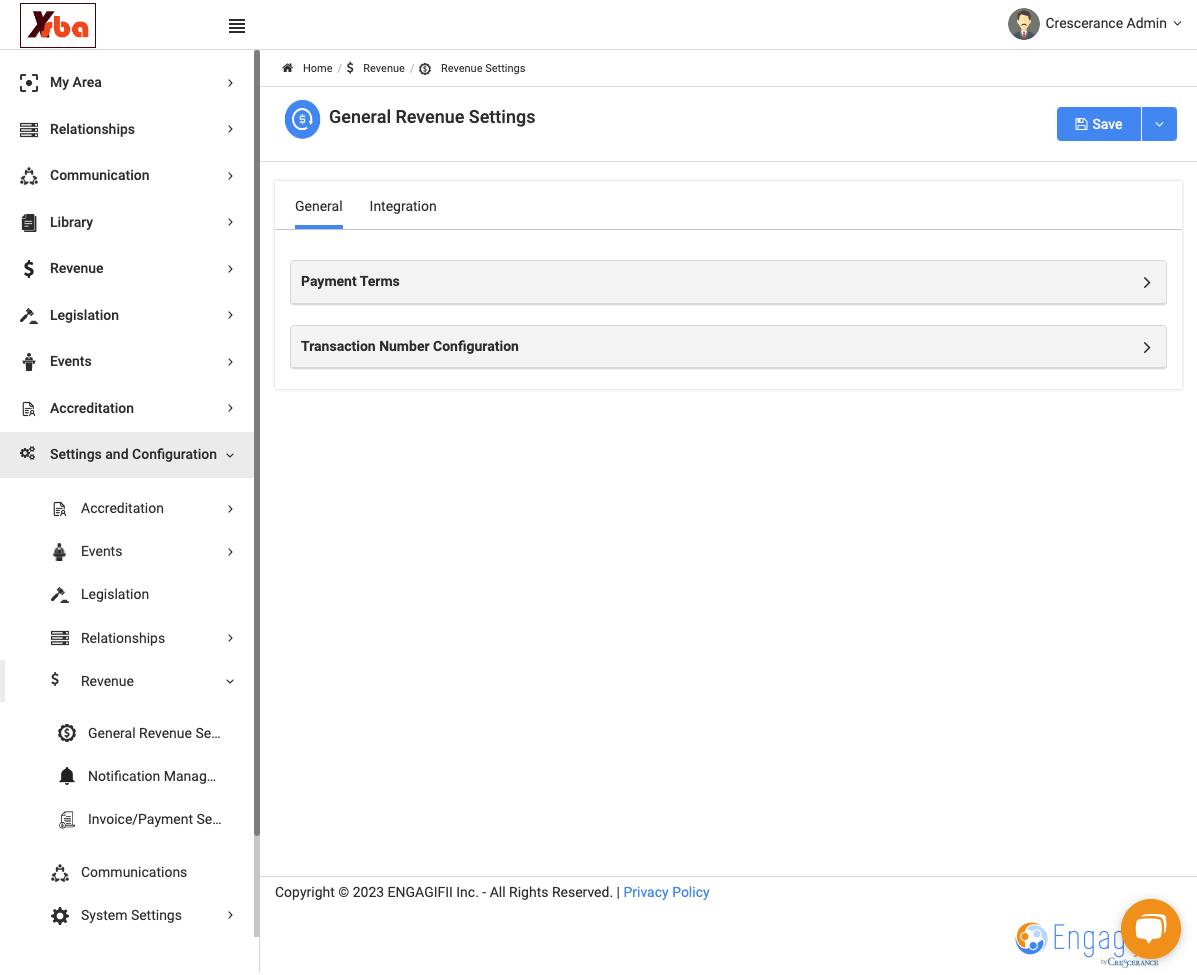
Task: Open Invoice/Payment Se... sidebar item
Action: [x=155, y=819]
